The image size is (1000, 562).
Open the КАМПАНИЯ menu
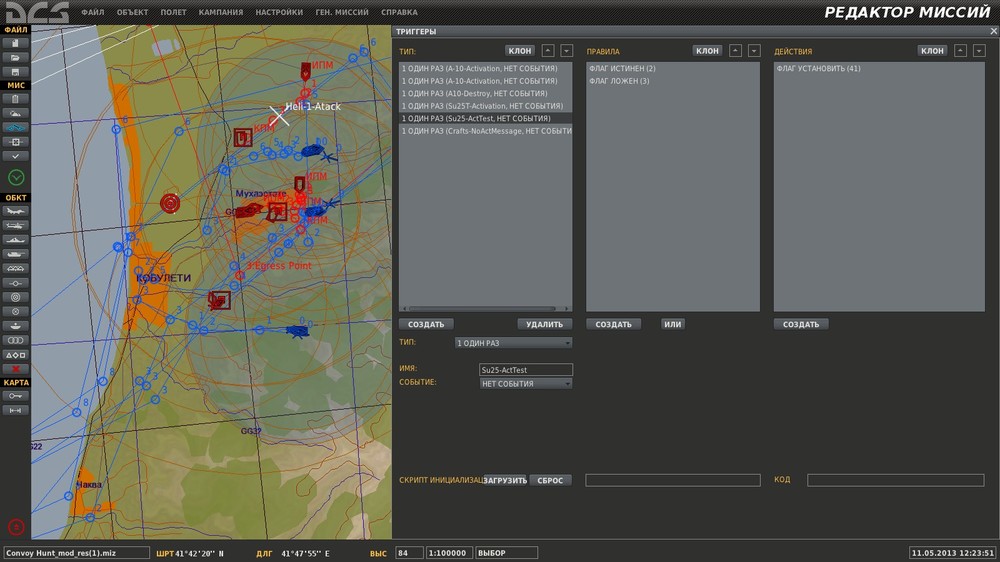coord(220,13)
